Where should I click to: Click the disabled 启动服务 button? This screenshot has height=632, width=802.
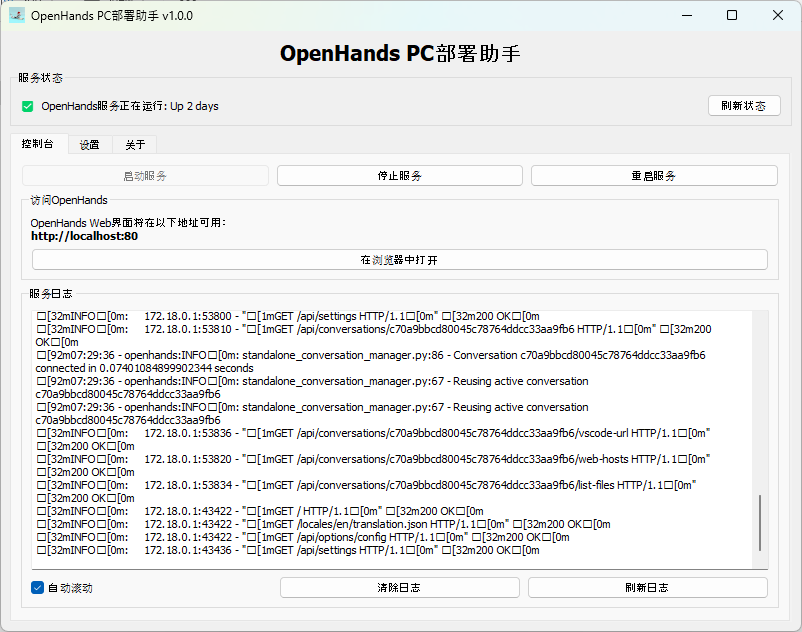pyautogui.click(x=145, y=176)
